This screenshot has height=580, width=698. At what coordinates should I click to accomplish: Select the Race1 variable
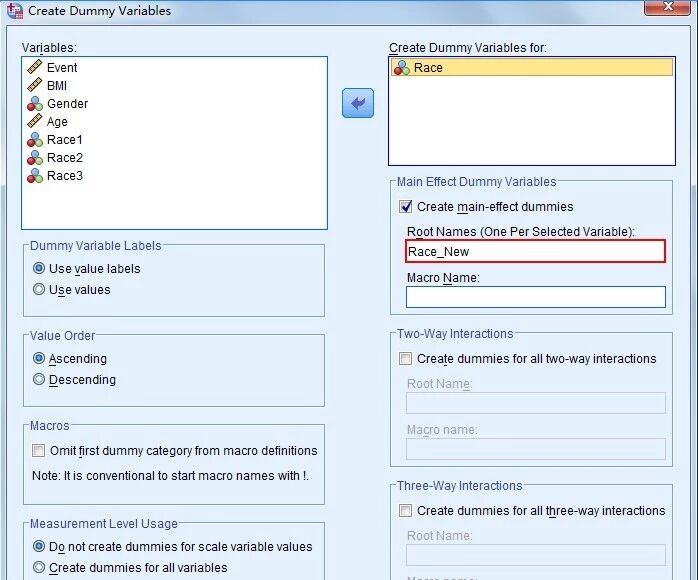65,140
